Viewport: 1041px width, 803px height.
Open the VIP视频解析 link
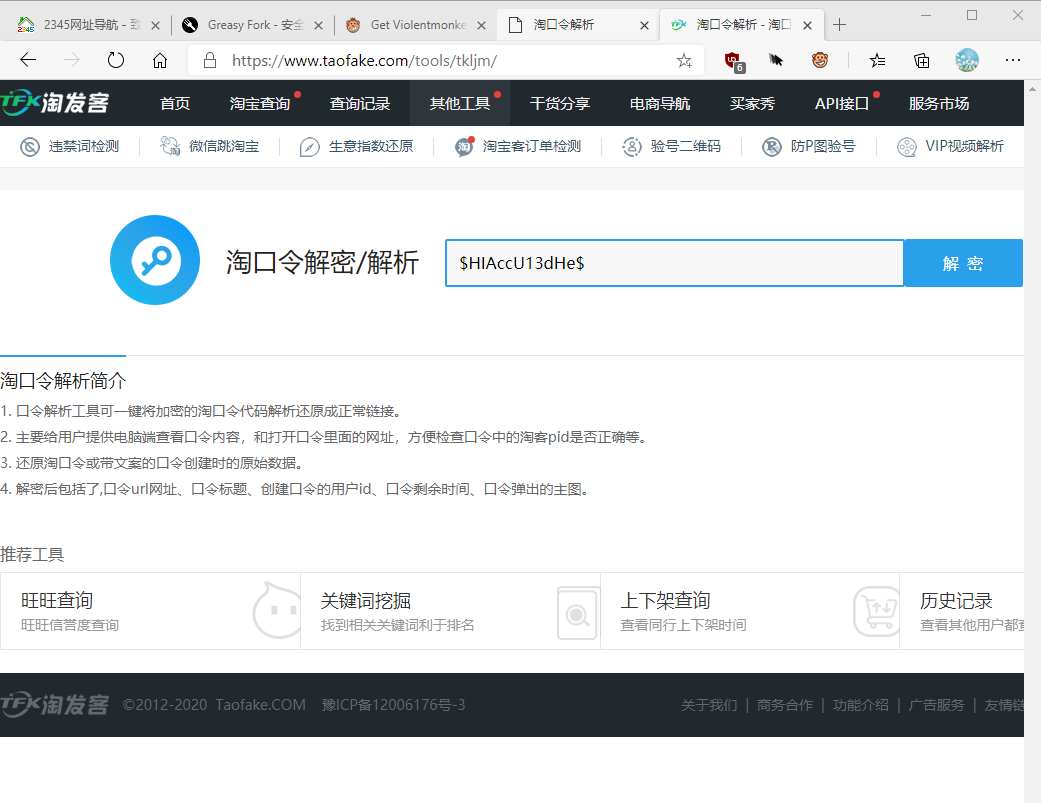pos(964,147)
